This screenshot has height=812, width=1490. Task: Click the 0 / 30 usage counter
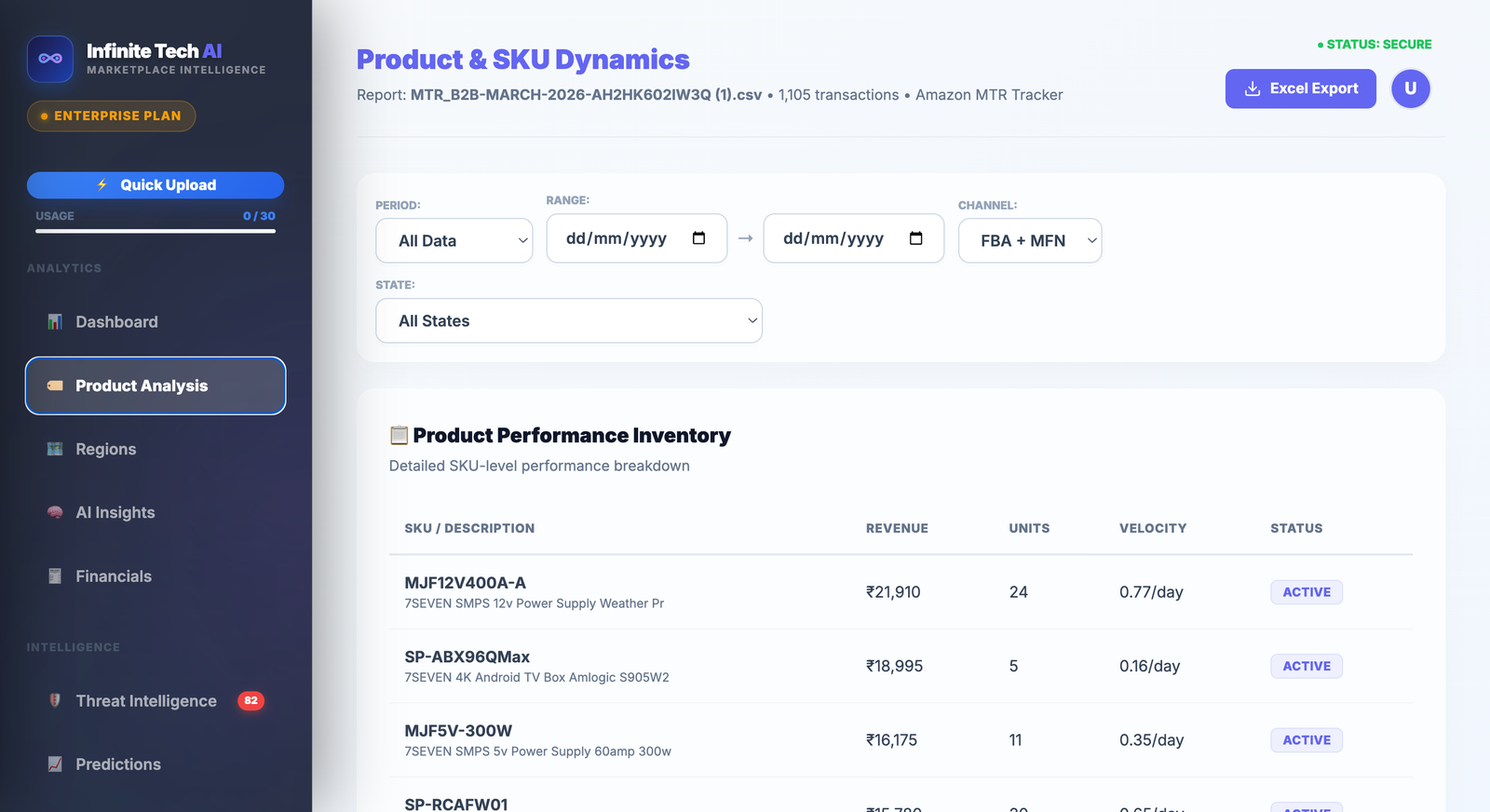[x=259, y=216]
